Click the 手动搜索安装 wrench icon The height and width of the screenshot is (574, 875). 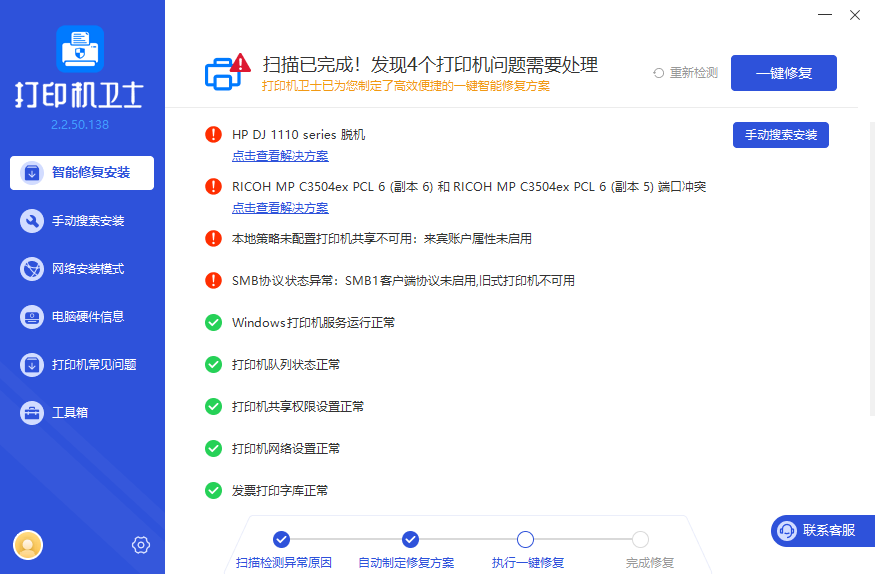32,221
